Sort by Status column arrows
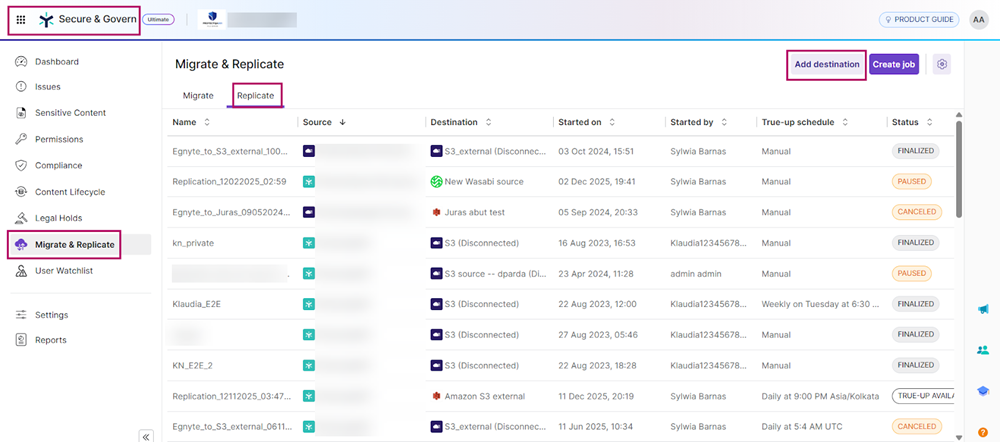The width and height of the screenshot is (1000, 442). coord(927,122)
